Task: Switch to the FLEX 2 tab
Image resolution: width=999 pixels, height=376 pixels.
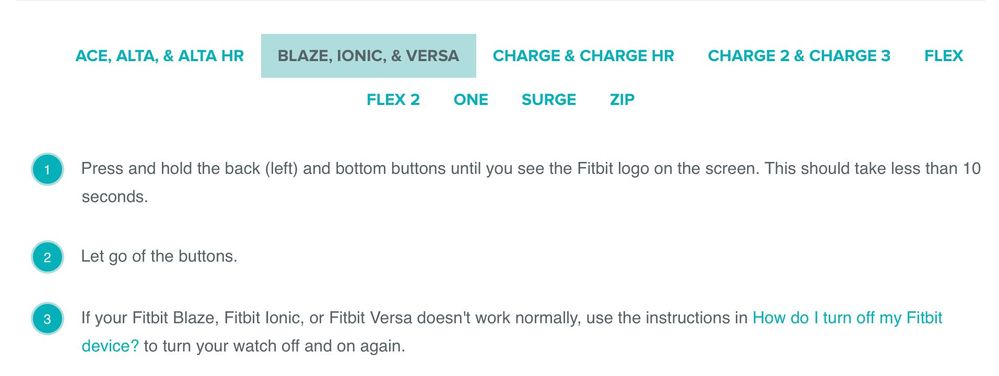Action: click(x=393, y=100)
